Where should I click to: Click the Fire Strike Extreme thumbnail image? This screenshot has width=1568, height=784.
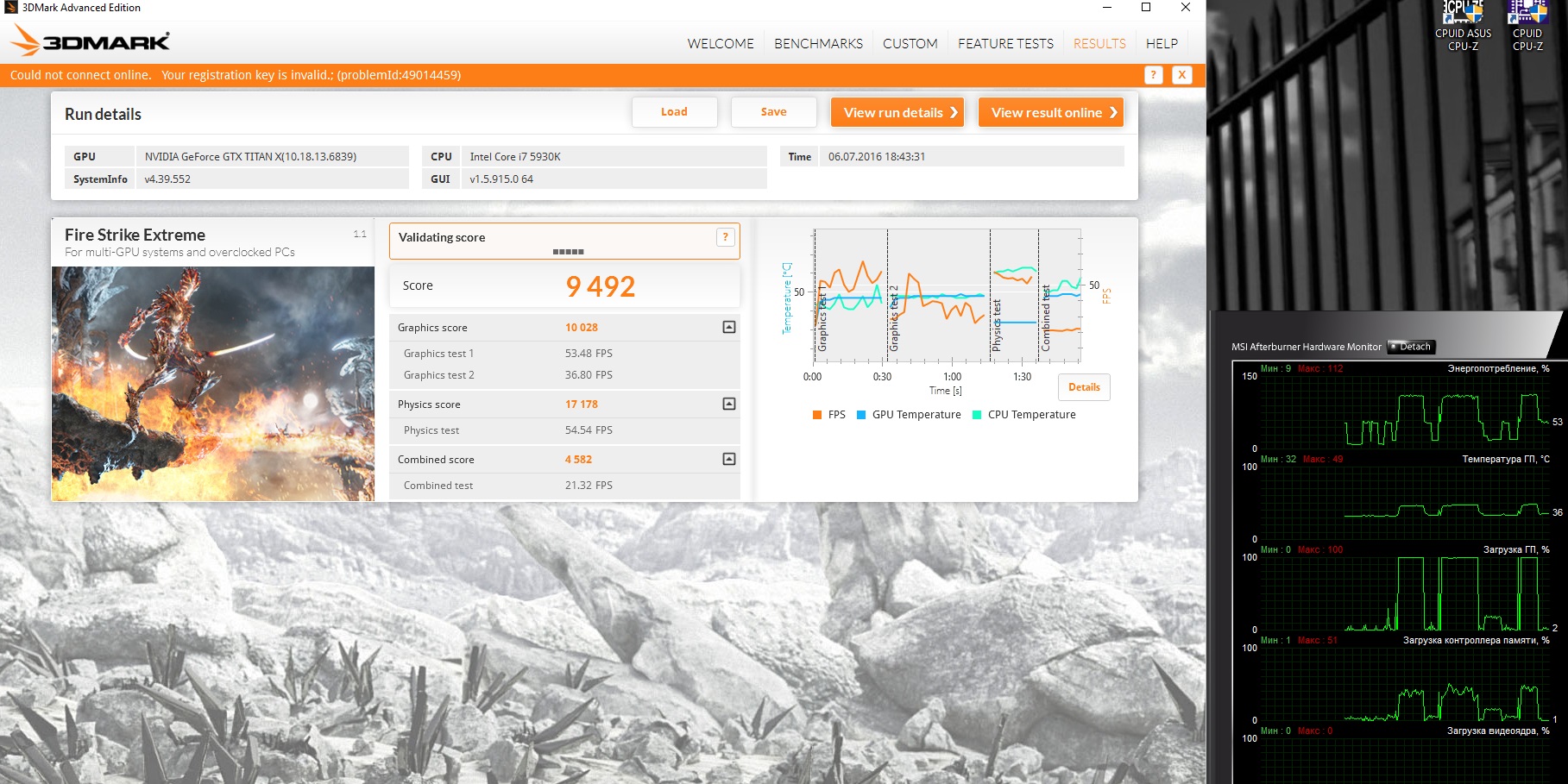pos(213,384)
